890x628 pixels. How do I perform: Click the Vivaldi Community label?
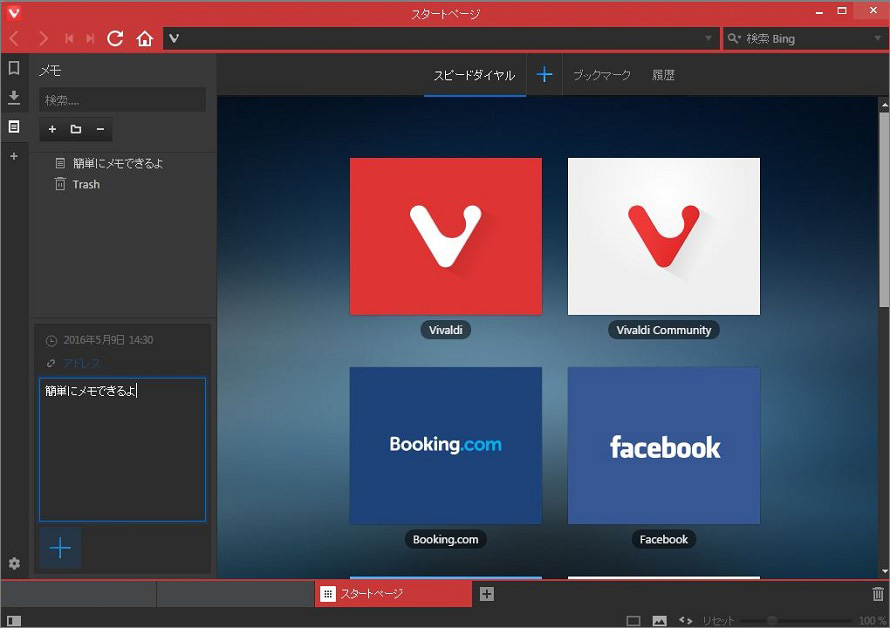[x=664, y=330]
